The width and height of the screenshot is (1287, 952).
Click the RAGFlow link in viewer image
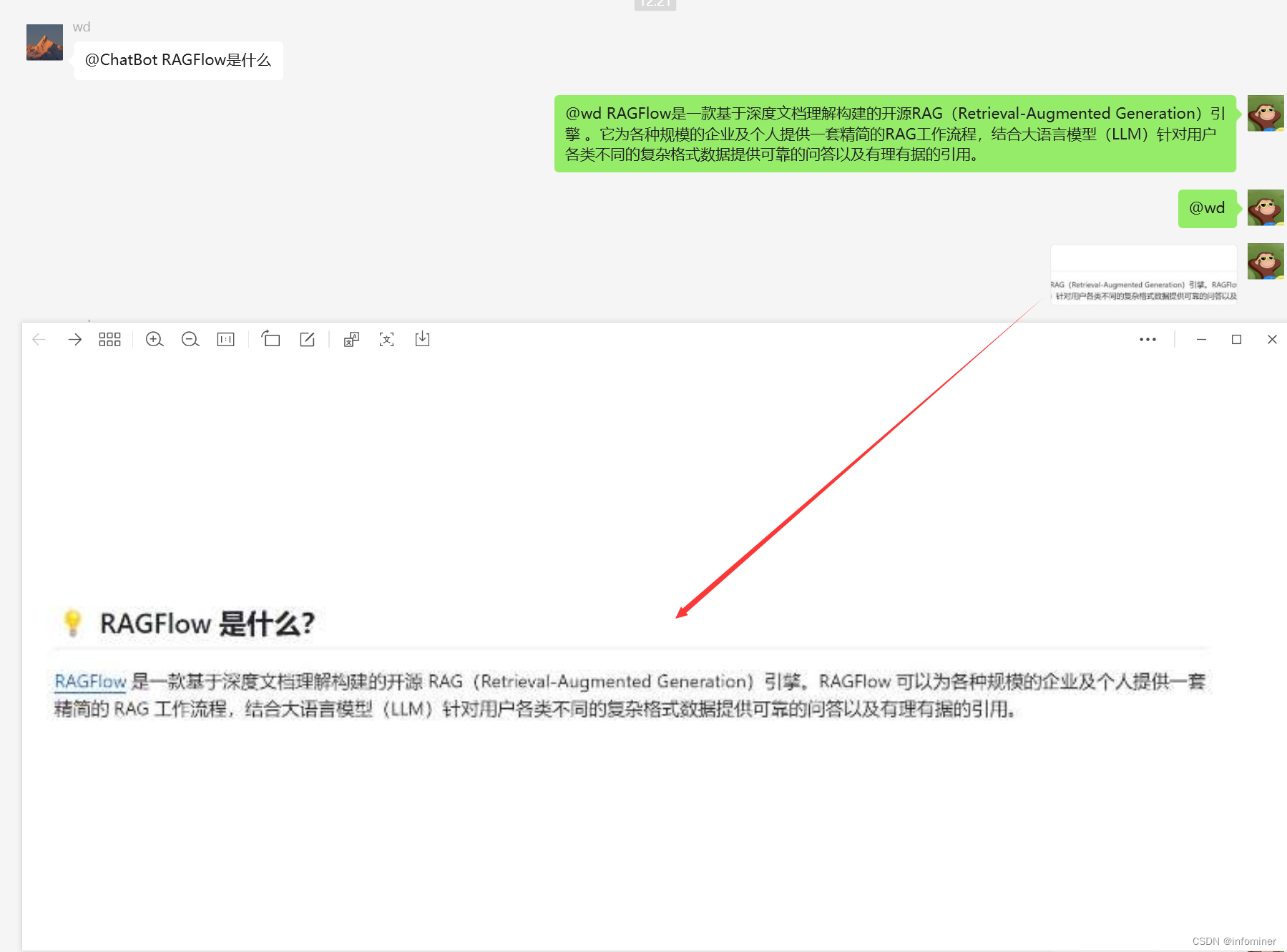(90, 682)
